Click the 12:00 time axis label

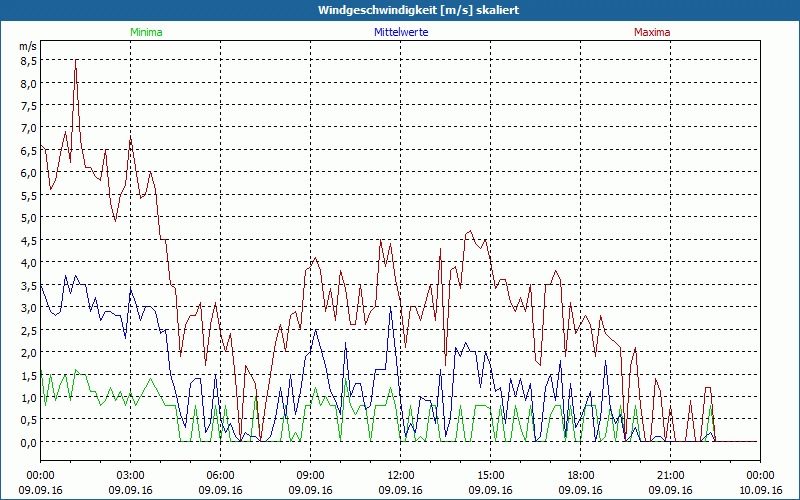click(x=401, y=476)
